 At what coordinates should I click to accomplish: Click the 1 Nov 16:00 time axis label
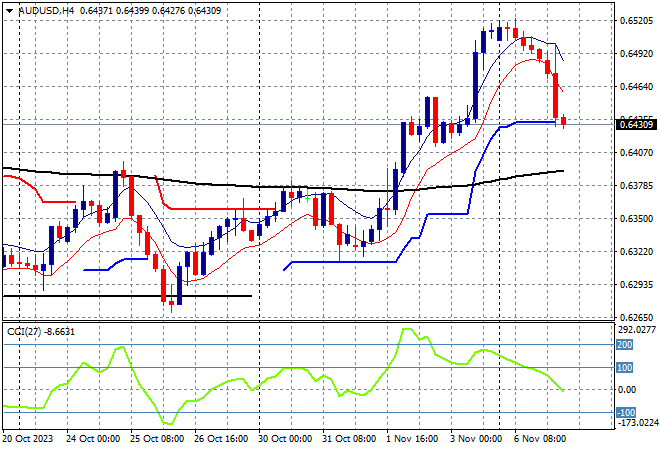[412, 439]
